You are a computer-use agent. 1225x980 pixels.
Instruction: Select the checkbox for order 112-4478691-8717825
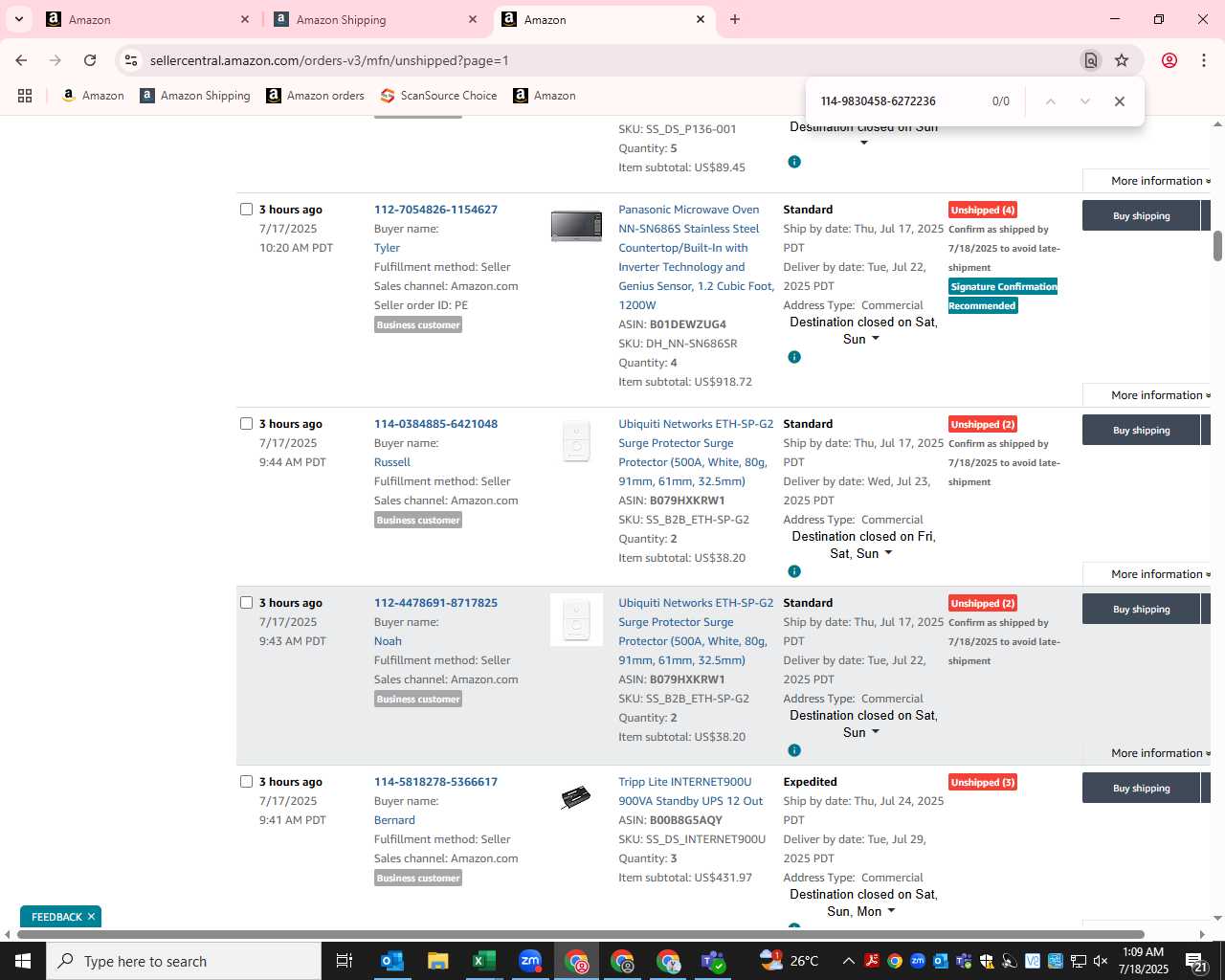(246, 603)
